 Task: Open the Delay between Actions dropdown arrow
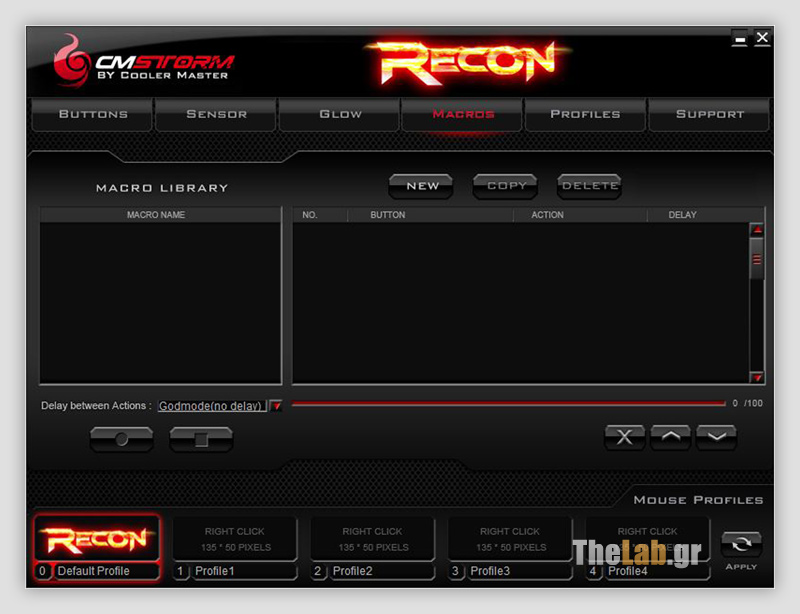[276, 406]
